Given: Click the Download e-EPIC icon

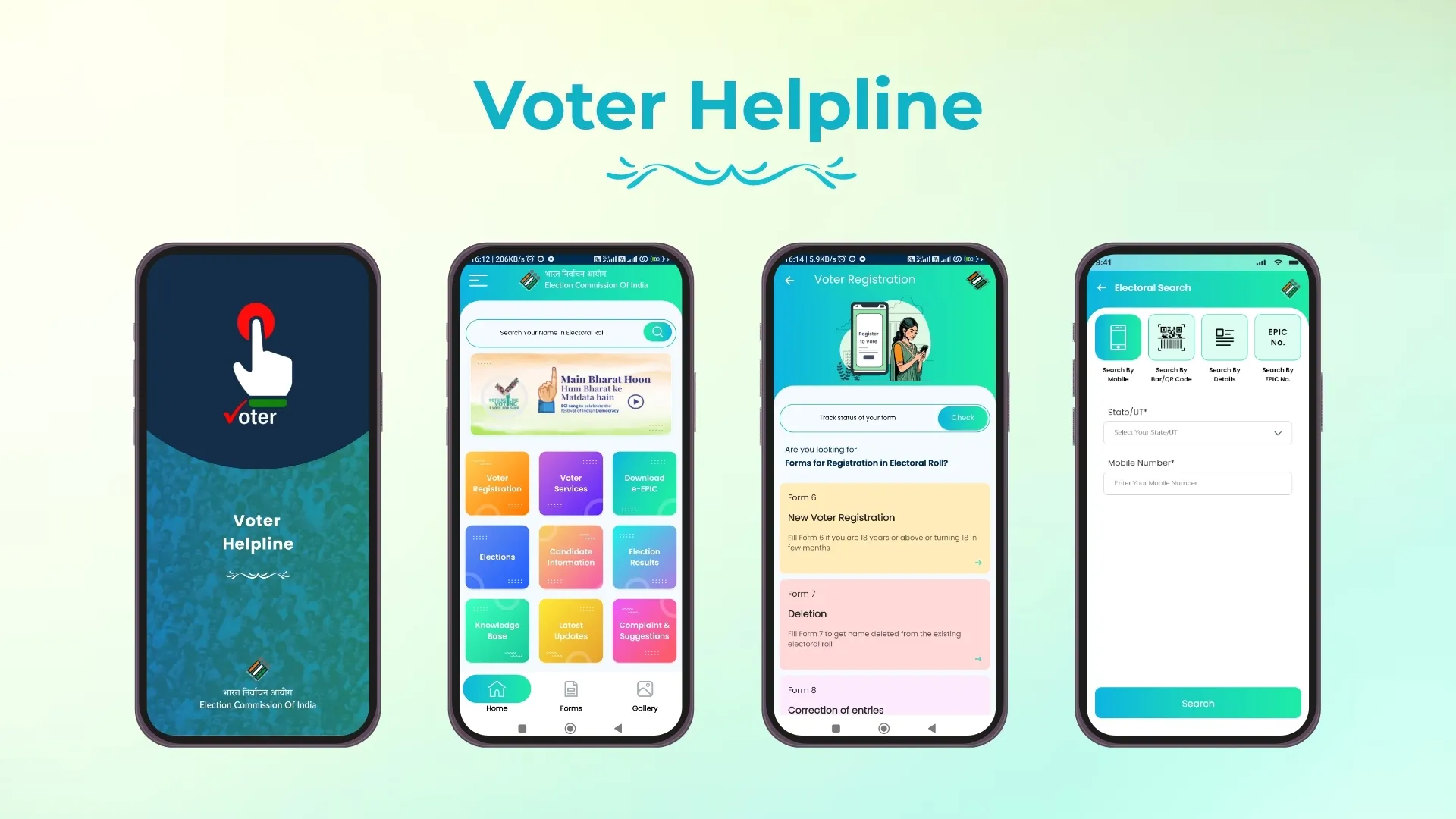Looking at the screenshot, I should 644,483.
